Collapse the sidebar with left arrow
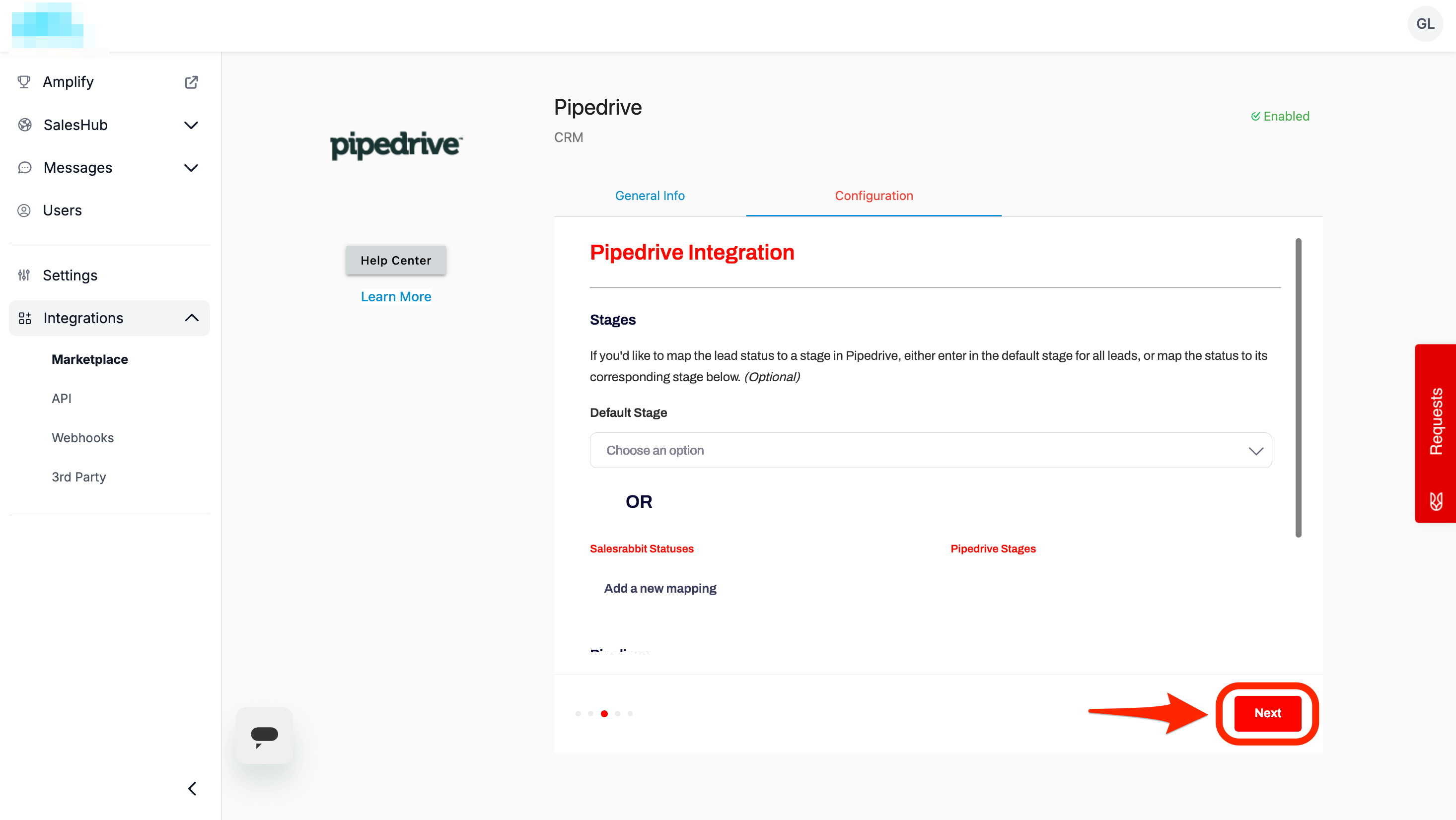Screen dimensions: 1456x820 192,788
